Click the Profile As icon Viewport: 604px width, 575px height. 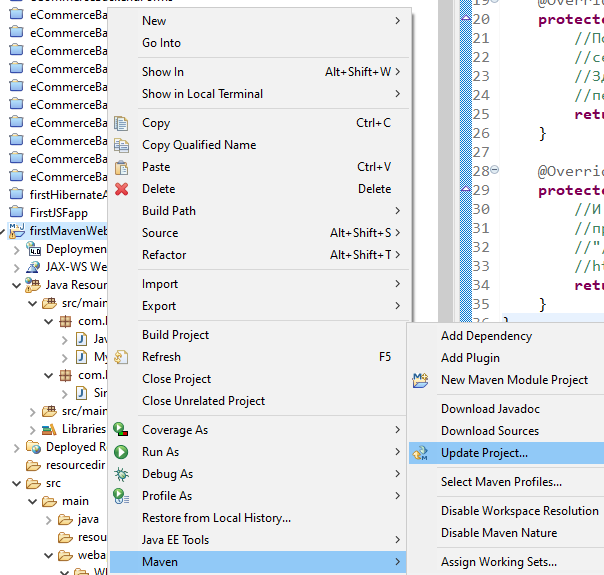click(121, 496)
